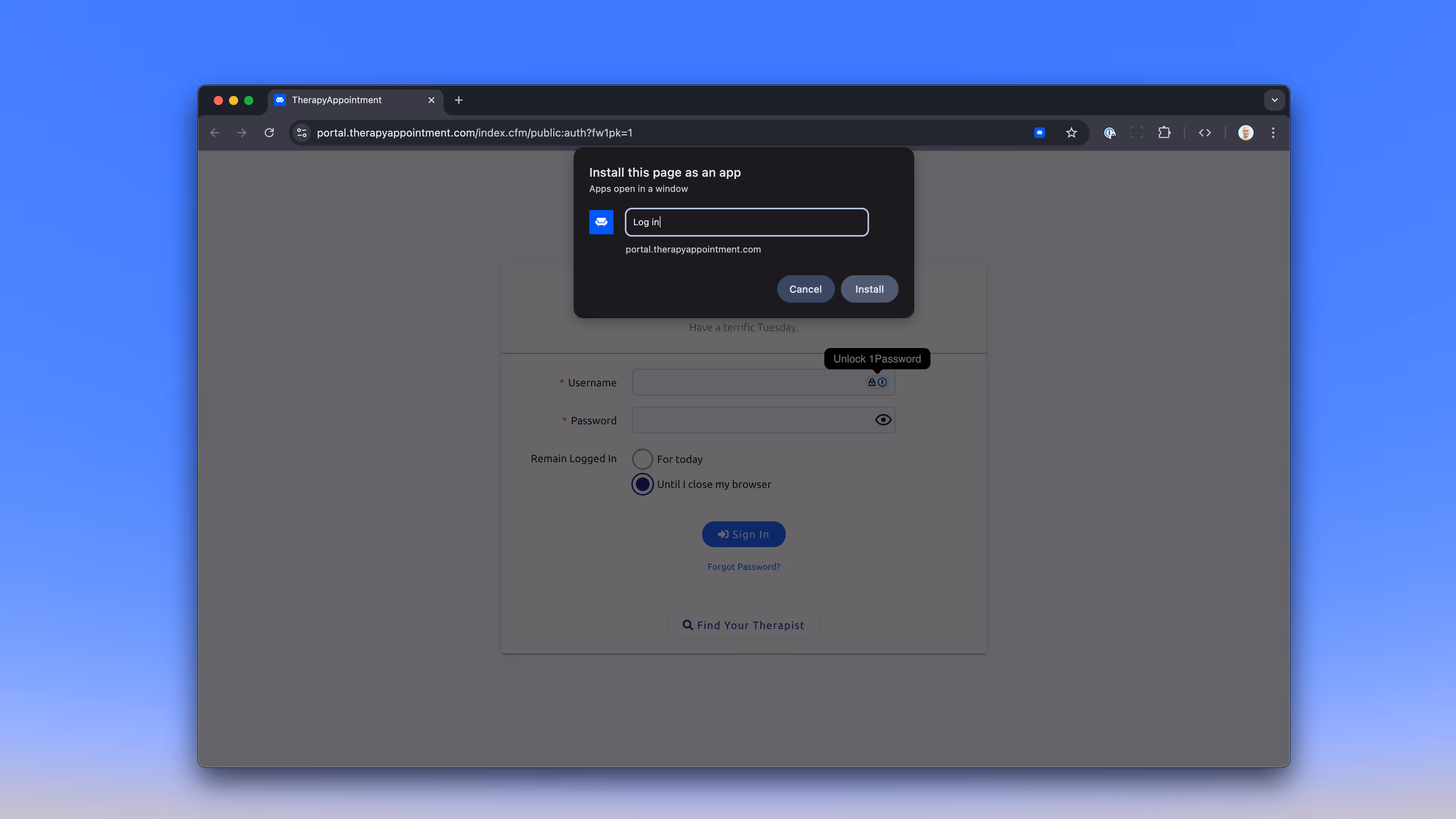Click the Password input field

tap(764, 420)
